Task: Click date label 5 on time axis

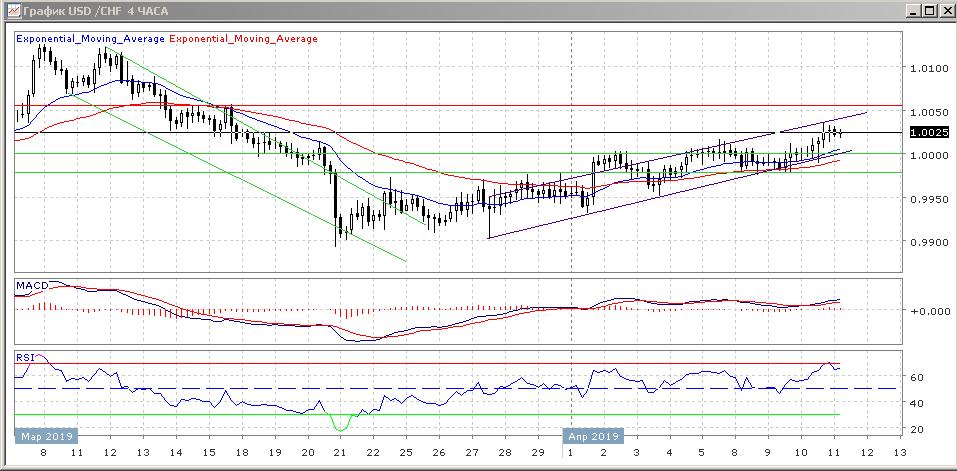Action: click(702, 453)
